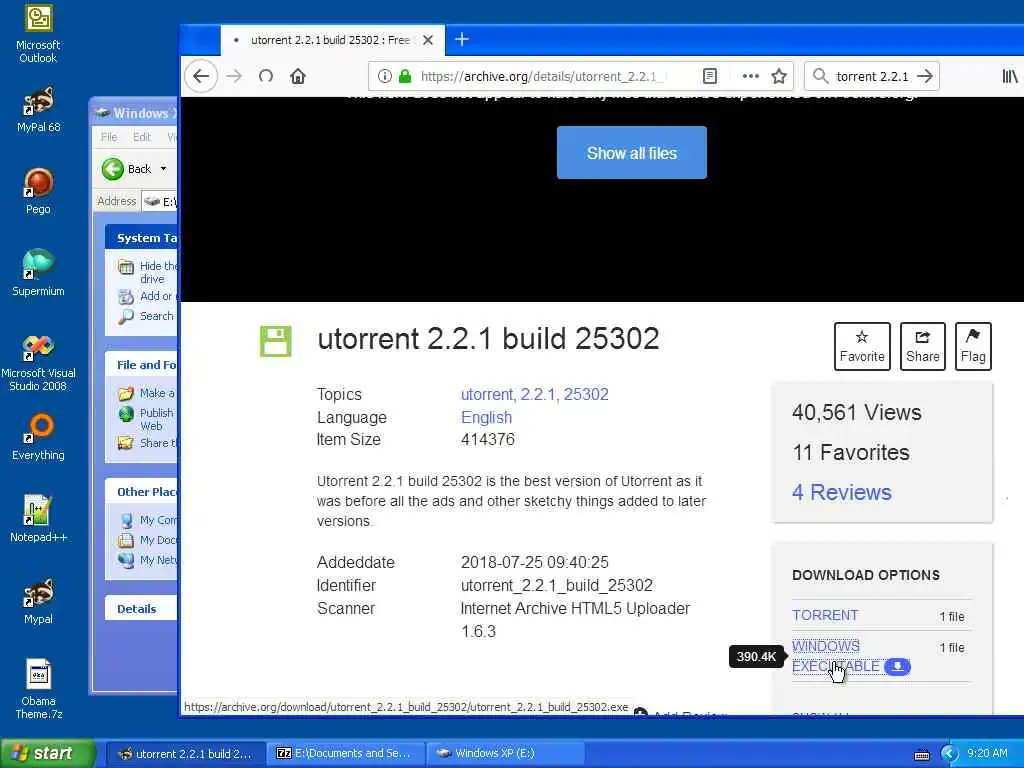
Task: Click Show all files button
Action: [632, 153]
